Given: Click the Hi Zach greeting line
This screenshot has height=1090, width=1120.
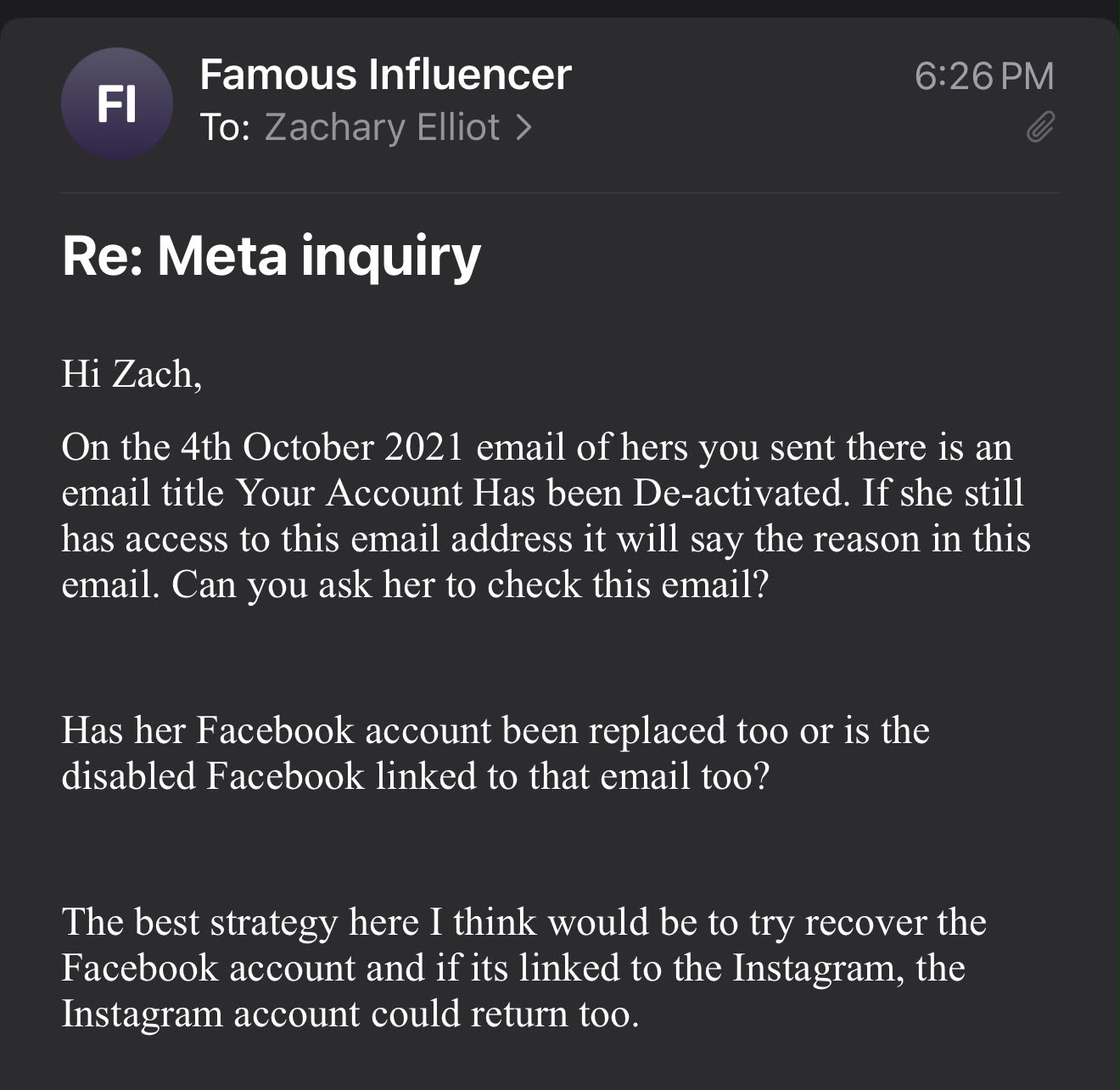Looking at the screenshot, I should tap(132, 374).
